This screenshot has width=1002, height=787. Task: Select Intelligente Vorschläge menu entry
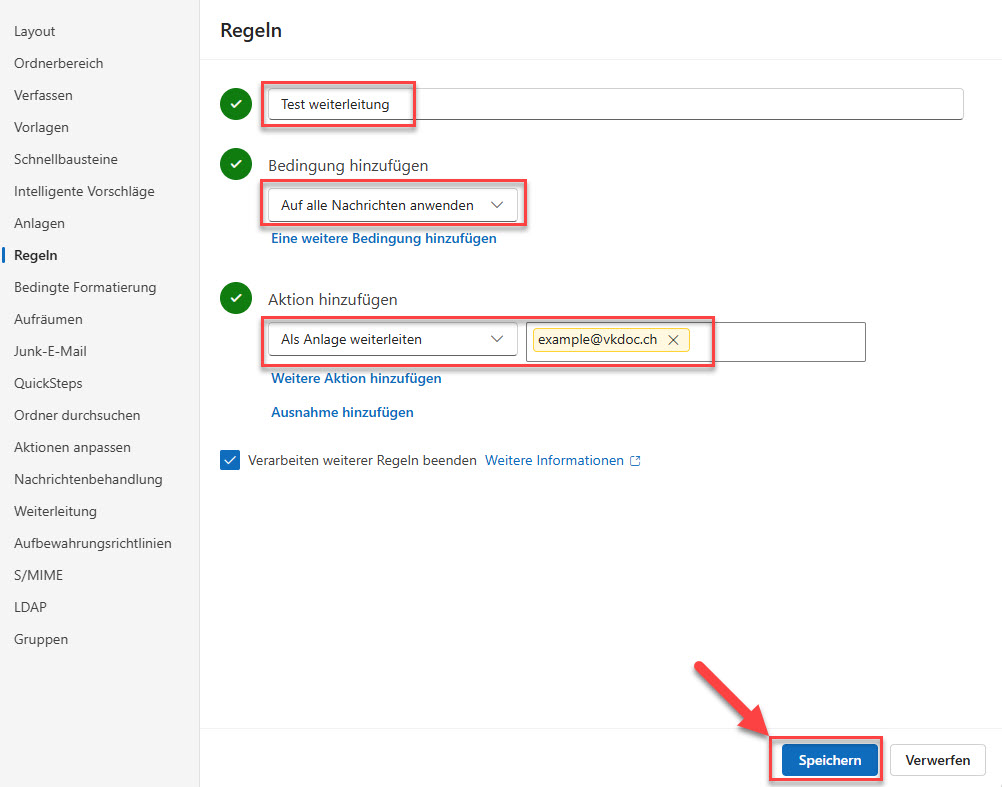84,191
